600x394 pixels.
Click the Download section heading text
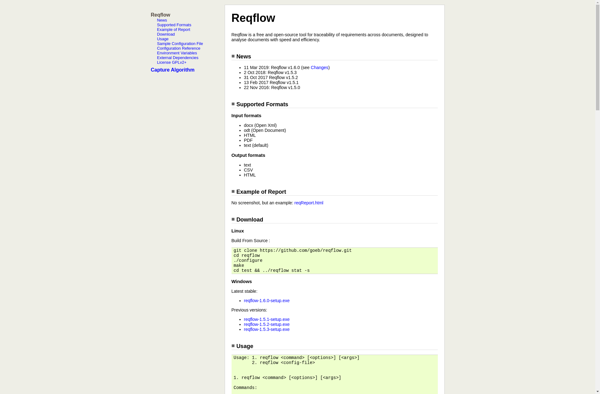(x=249, y=220)
